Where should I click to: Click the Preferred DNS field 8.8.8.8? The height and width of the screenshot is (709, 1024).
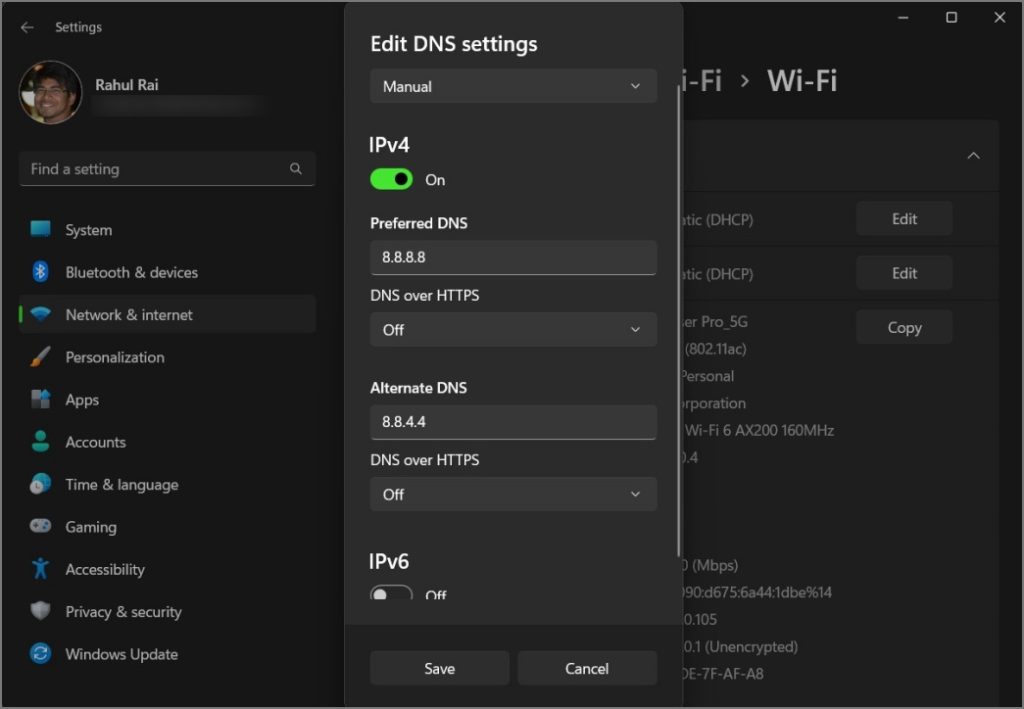coord(513,257)
